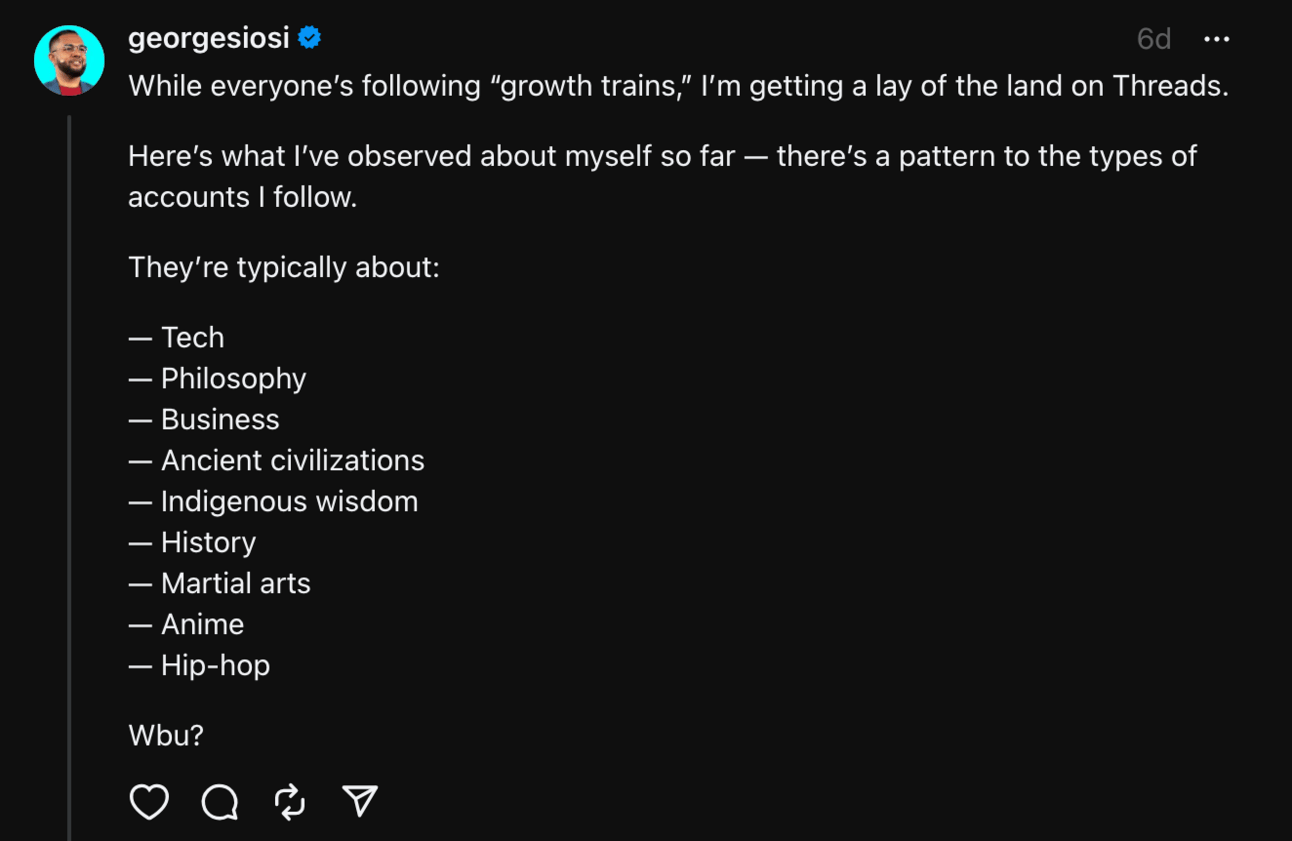Click the "— Philosophy" list entry
Screen dimensions: 1292x841
[217, 378]
